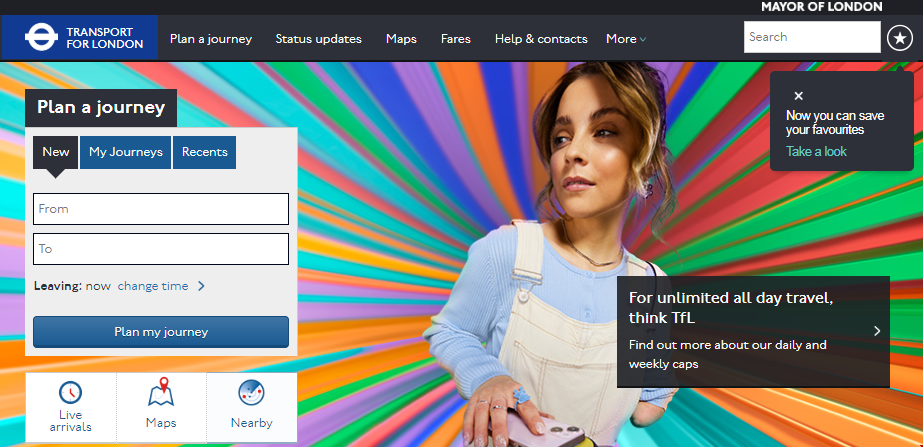This screenshot has width=923, height=447.
Task: Open Help & contacts page
Action: point(541,39)
